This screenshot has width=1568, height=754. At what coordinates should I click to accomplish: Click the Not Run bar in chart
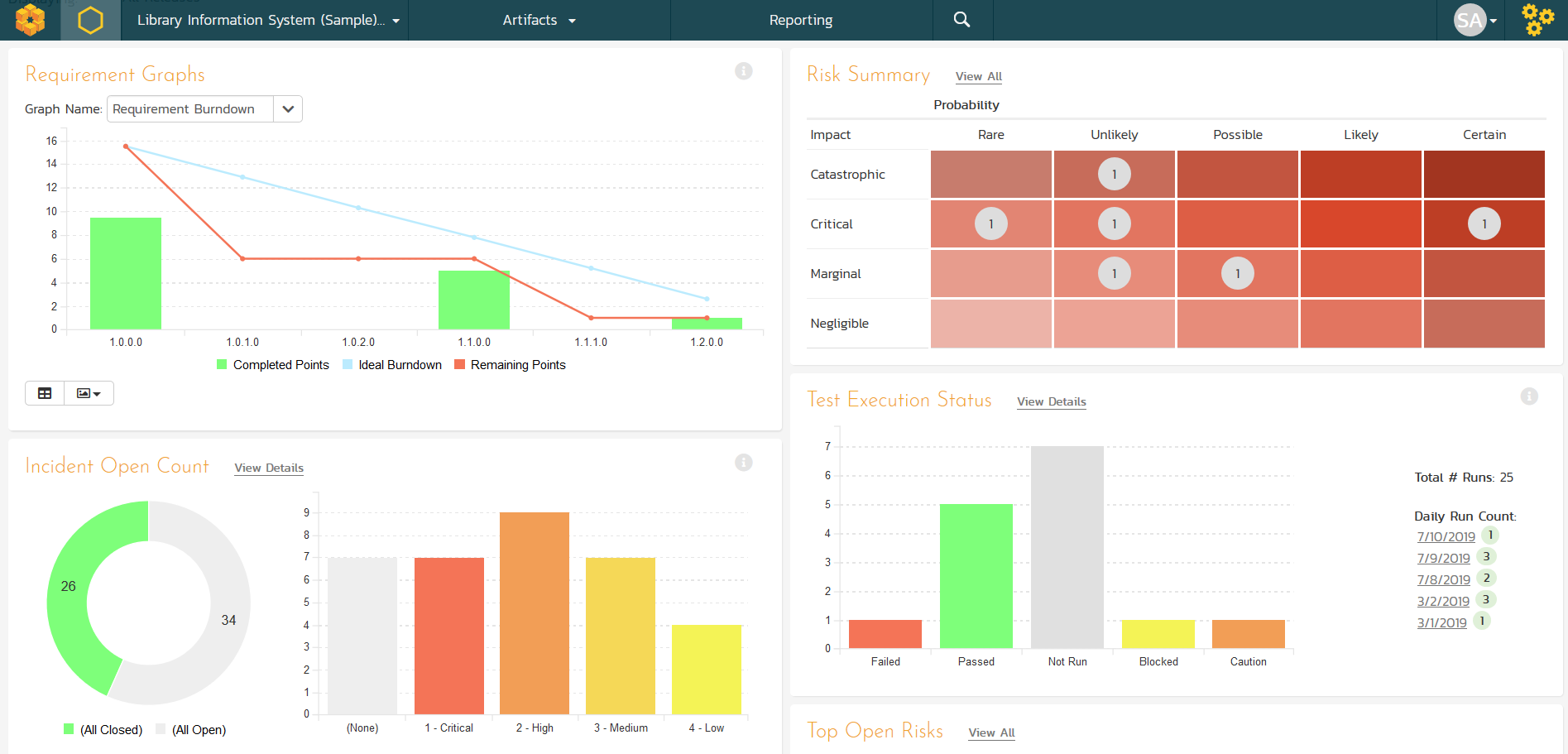point(1067,546)
